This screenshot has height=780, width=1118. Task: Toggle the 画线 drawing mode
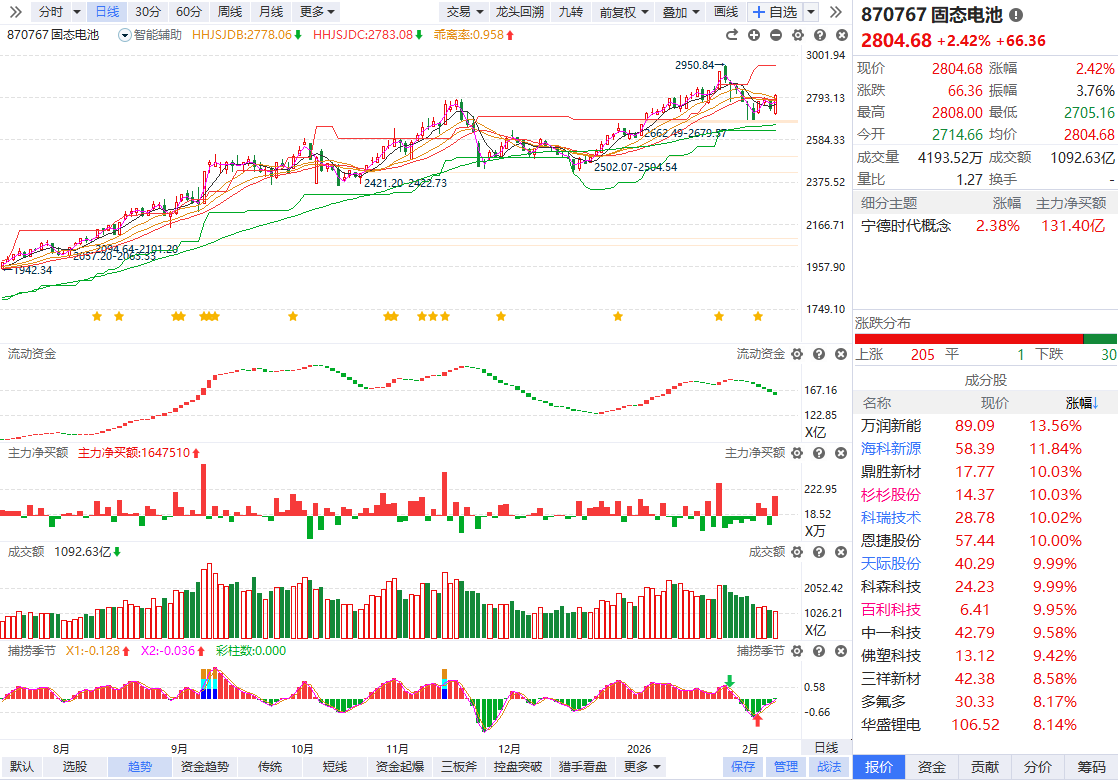point(725,12)
